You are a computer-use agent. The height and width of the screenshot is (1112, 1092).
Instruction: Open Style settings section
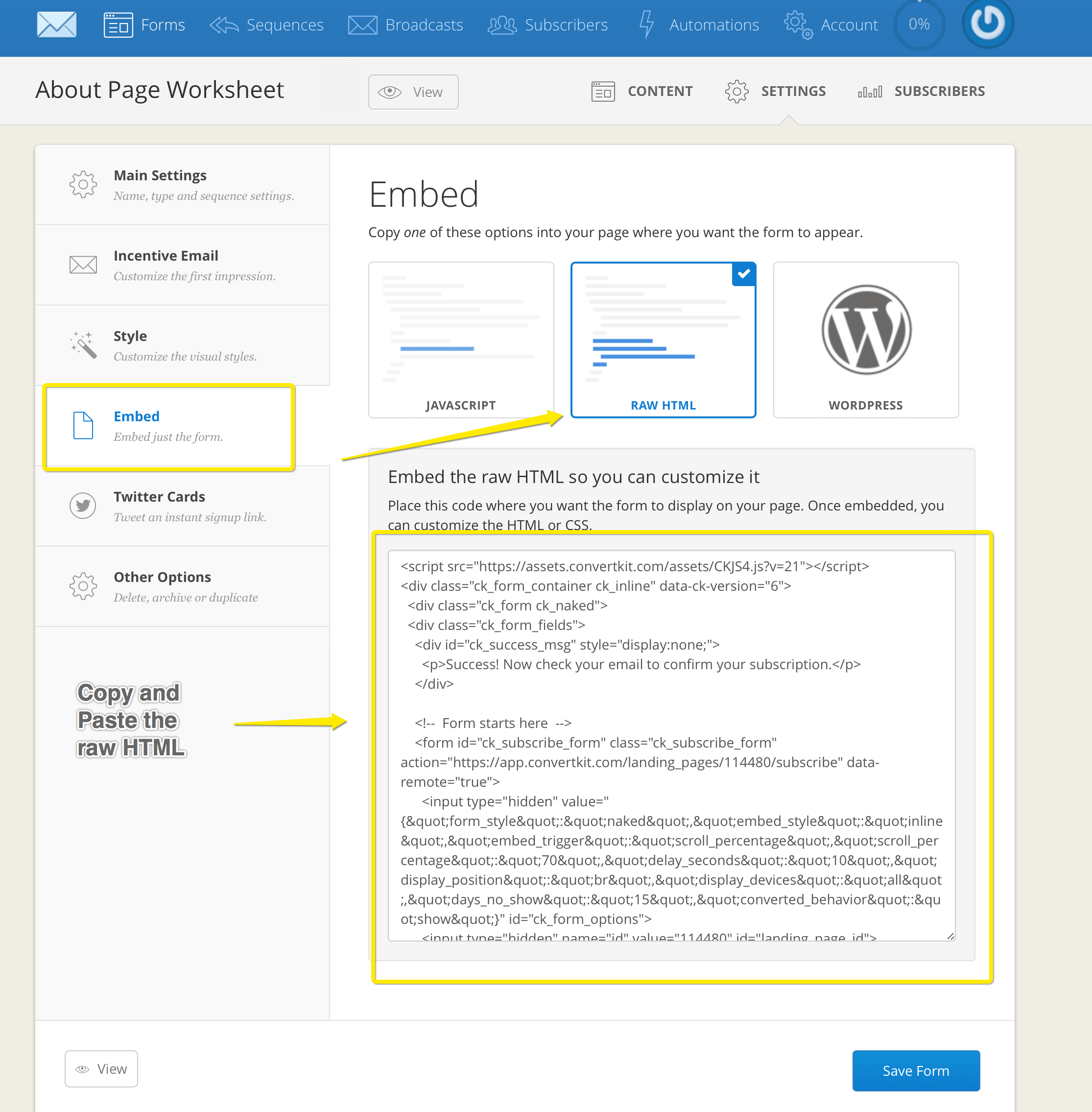tap(182, 345)
